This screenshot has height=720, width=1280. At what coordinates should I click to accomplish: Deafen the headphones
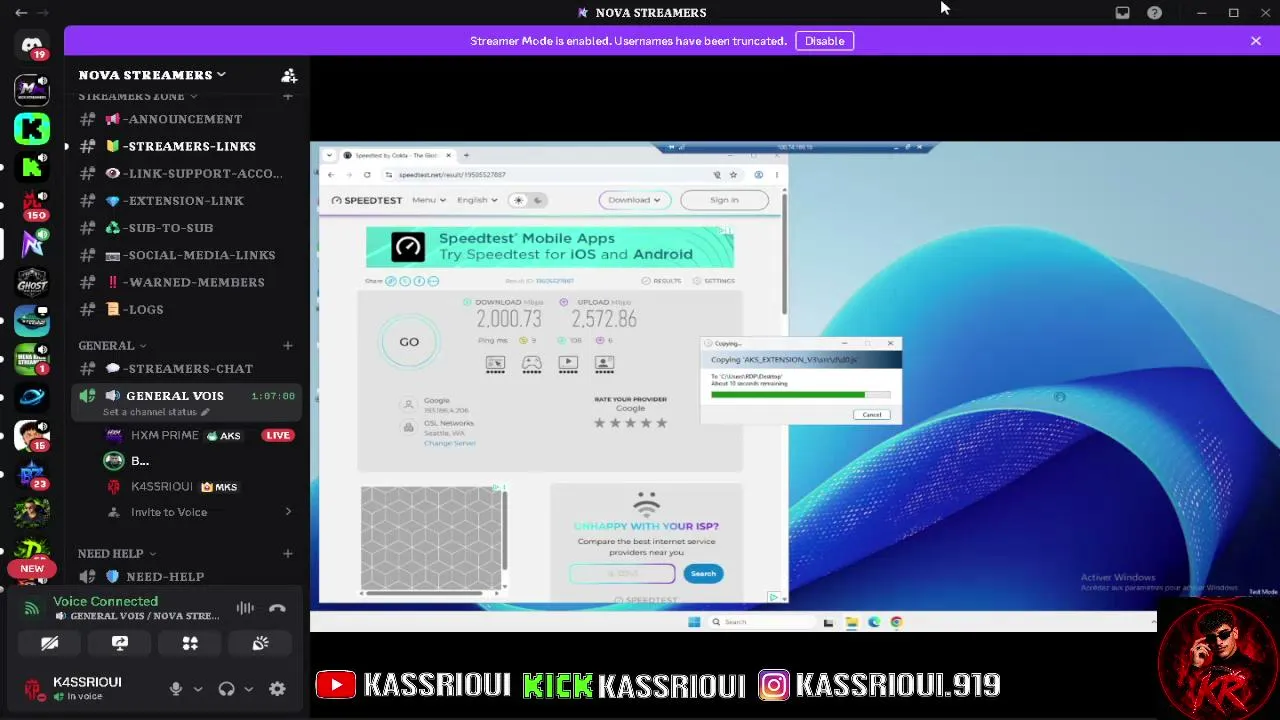pos(227,688)
